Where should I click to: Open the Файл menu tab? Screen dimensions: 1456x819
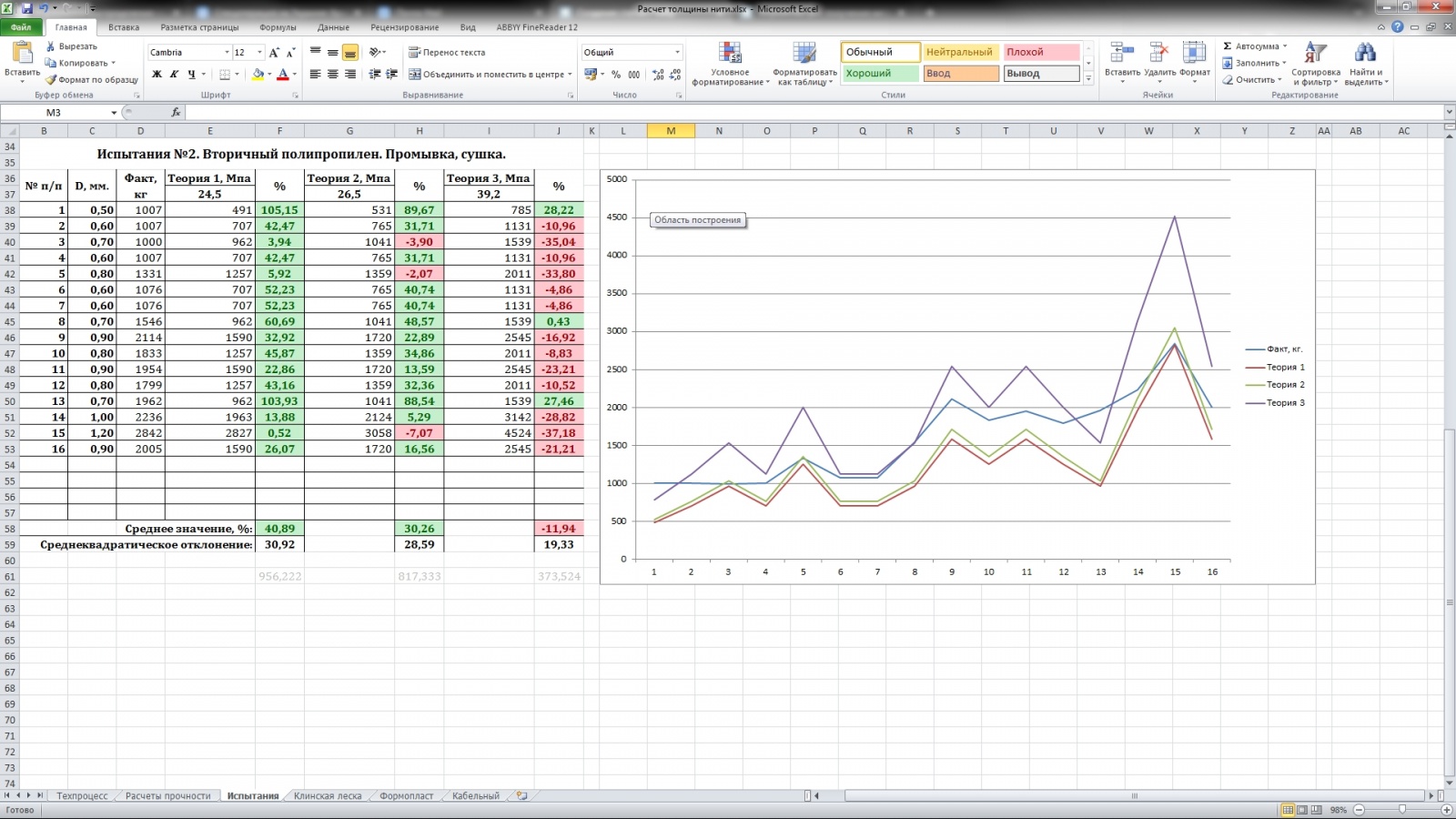pyautogui.click(x=21, y=27)
